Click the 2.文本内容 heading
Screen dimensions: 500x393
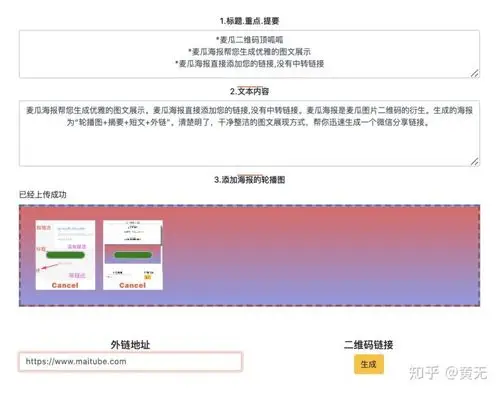pyautogui.click(x=249, y=91)
